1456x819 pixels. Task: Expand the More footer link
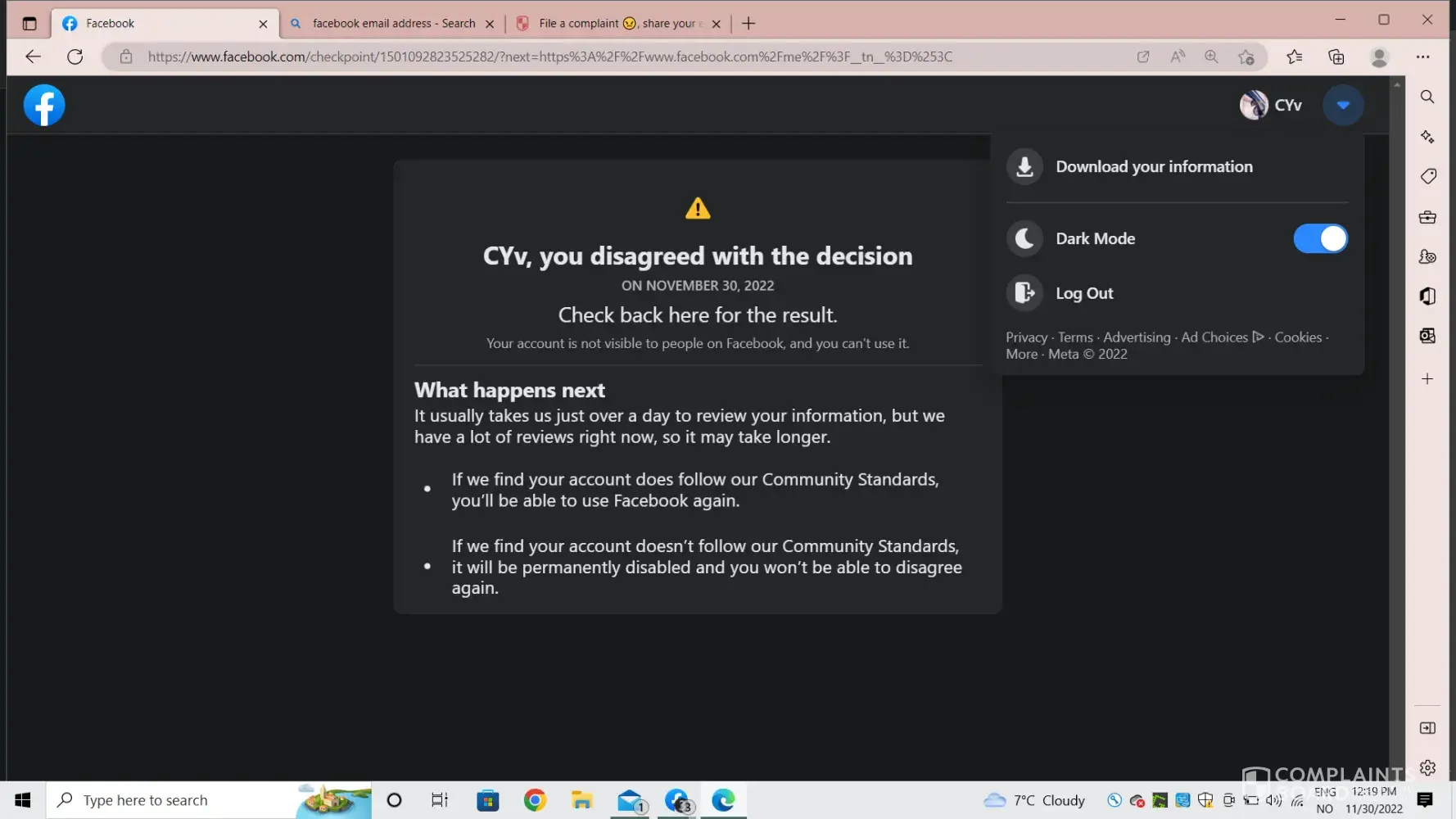click(1021, 355)
